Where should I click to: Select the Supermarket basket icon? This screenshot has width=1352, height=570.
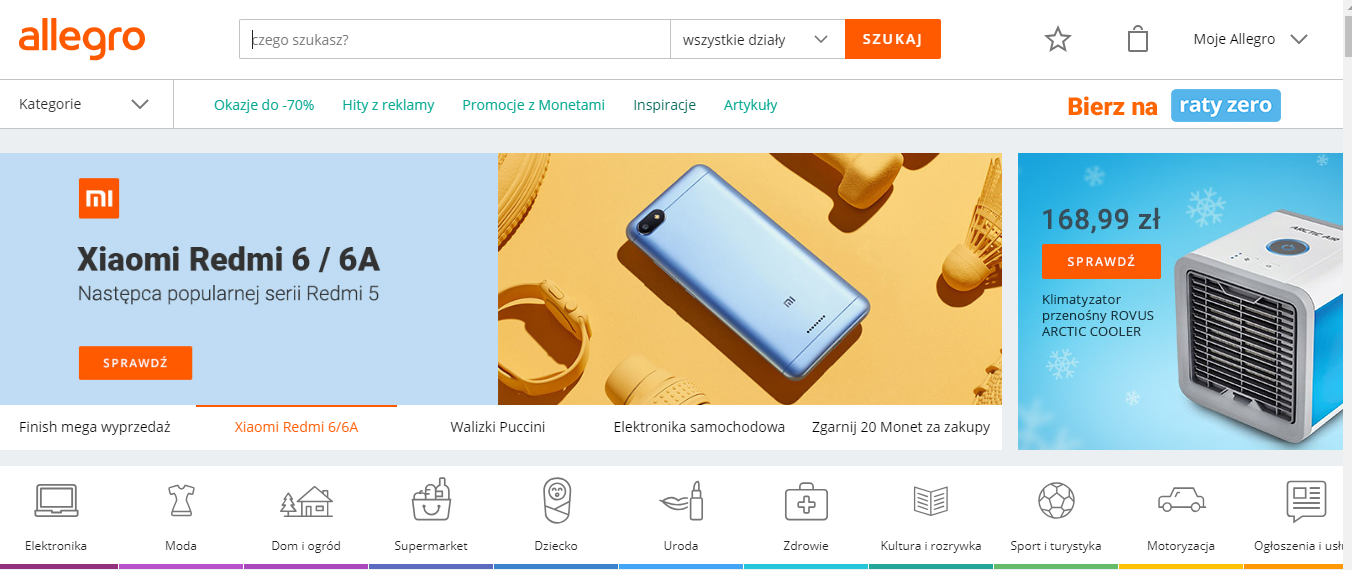tap(431, 500)
